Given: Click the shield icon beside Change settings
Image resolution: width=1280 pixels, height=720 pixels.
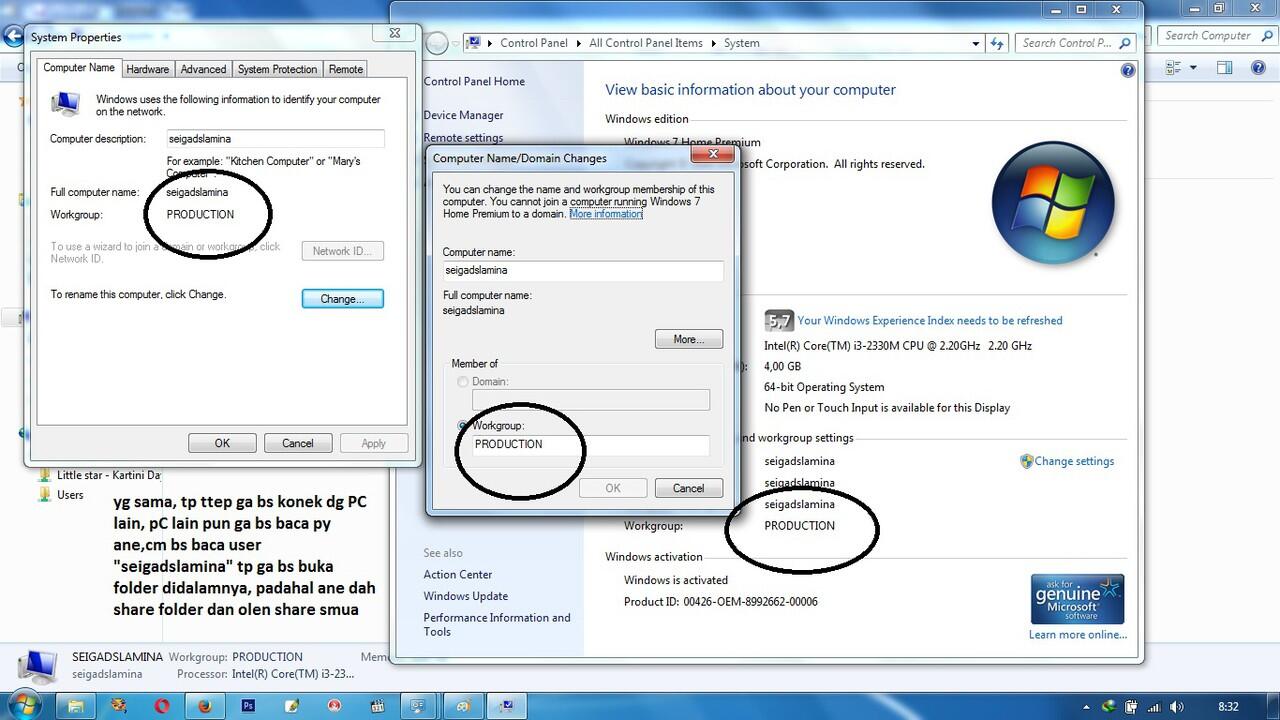Looking at the screenshot, I should (x=1026, y=461).
